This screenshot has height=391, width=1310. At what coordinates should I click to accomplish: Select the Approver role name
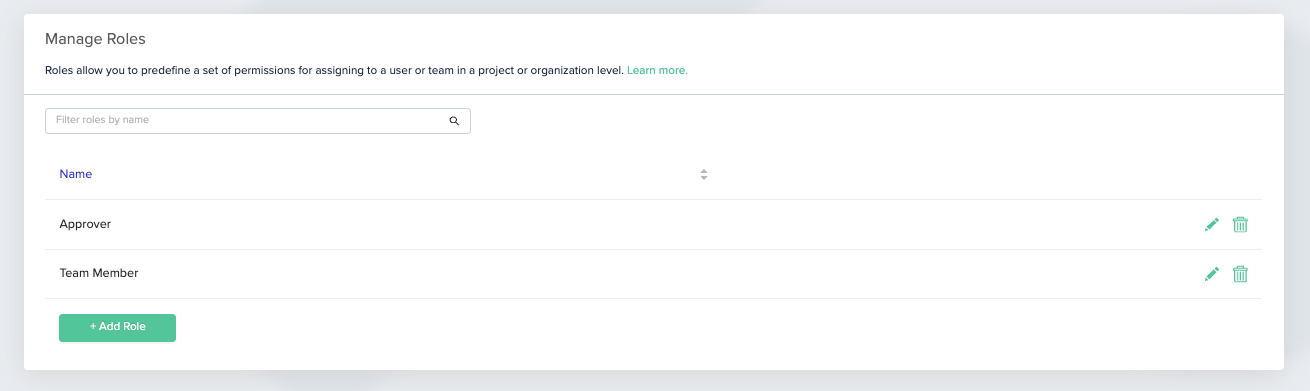click(85, 224)
